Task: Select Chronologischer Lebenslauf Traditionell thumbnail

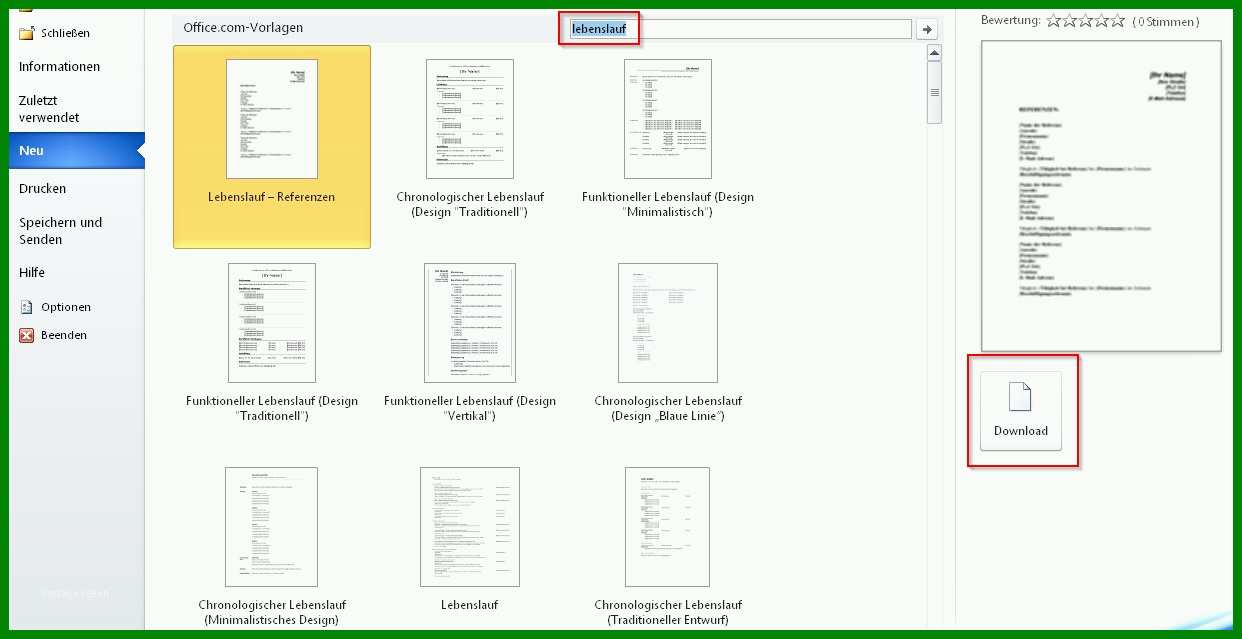Action: 470,119
